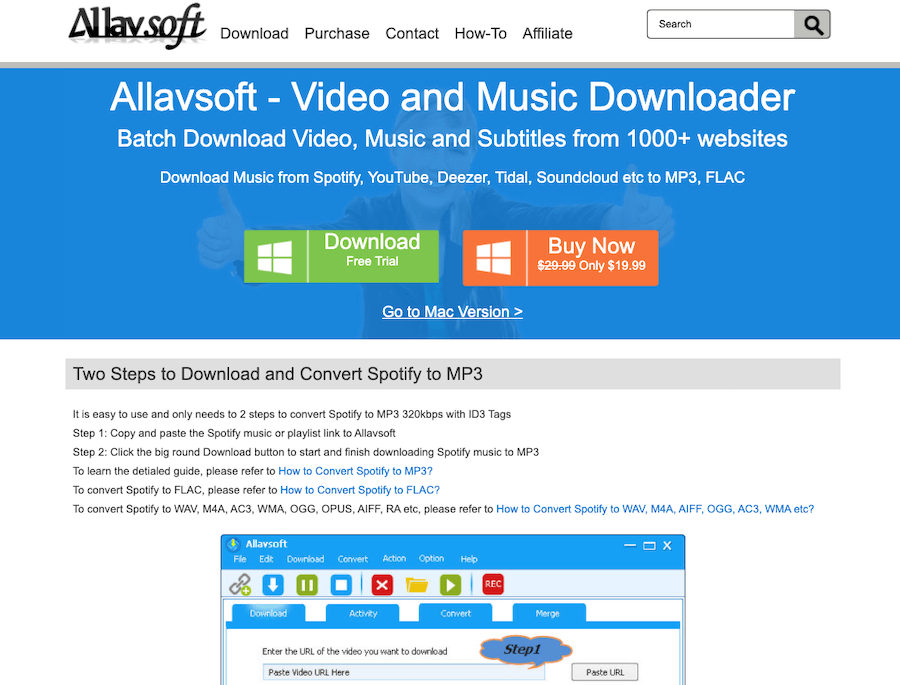Click the Paste Video URL Here field
This screenshot has height=685, width=900.
(x=404, y=672)
